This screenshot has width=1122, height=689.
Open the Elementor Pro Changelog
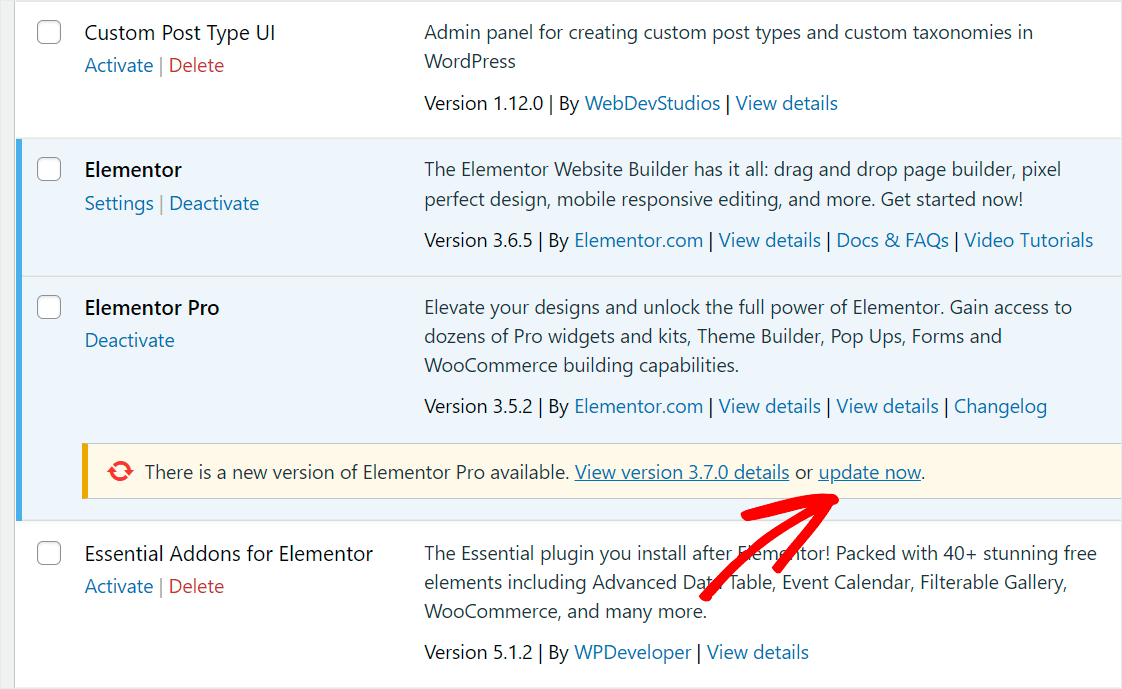[1000, 406]
